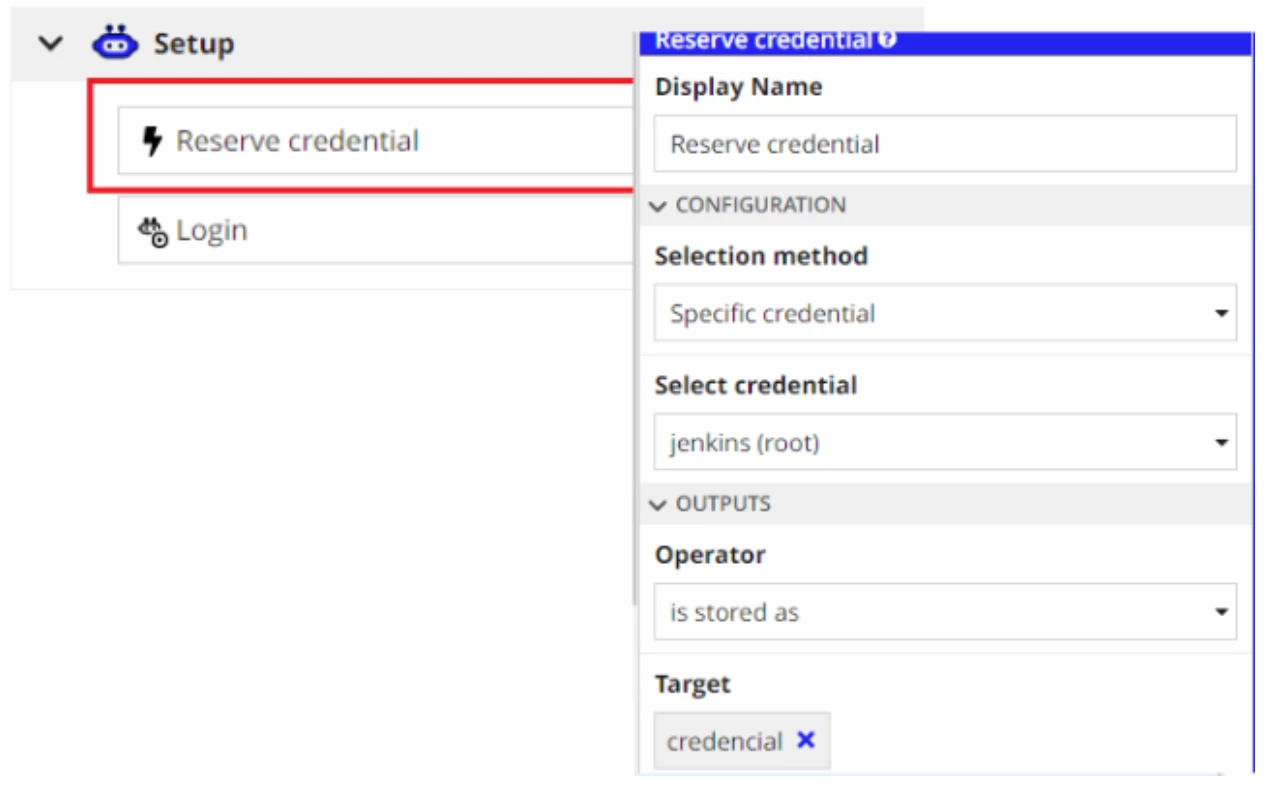Open the help icon beside Reserve credential title
Screen dimensions: 1282x806
click(x=886, y=40)
